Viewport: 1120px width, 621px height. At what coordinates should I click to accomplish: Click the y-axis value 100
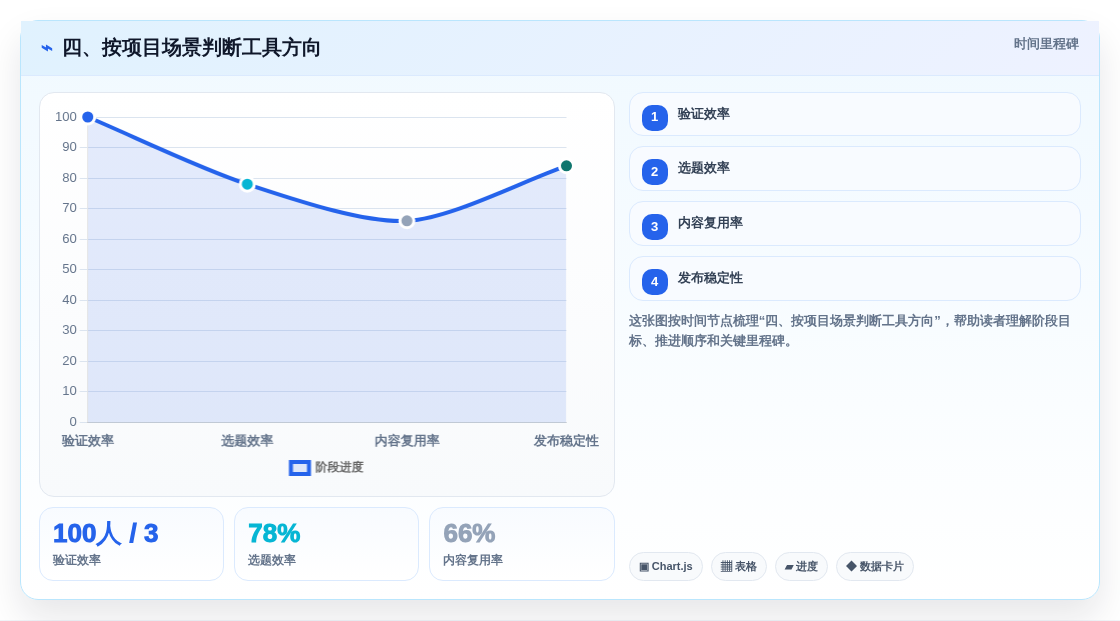(66, 116)
